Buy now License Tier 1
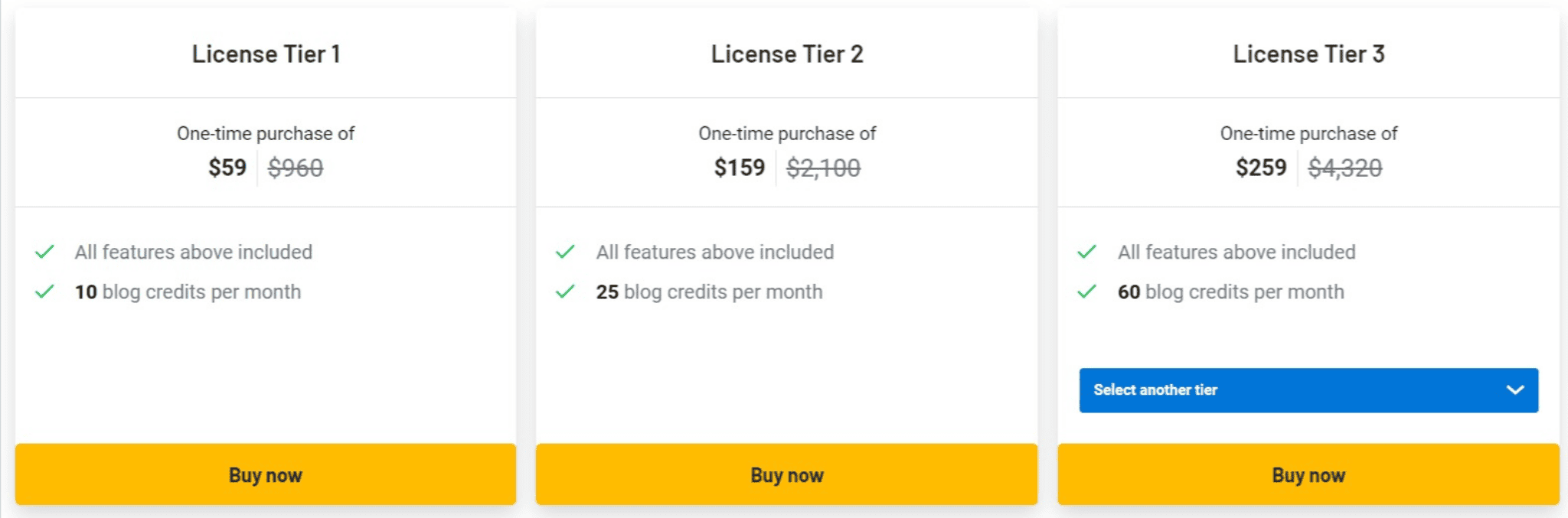This screenshot has width=1568, height=518. point(266,474)
